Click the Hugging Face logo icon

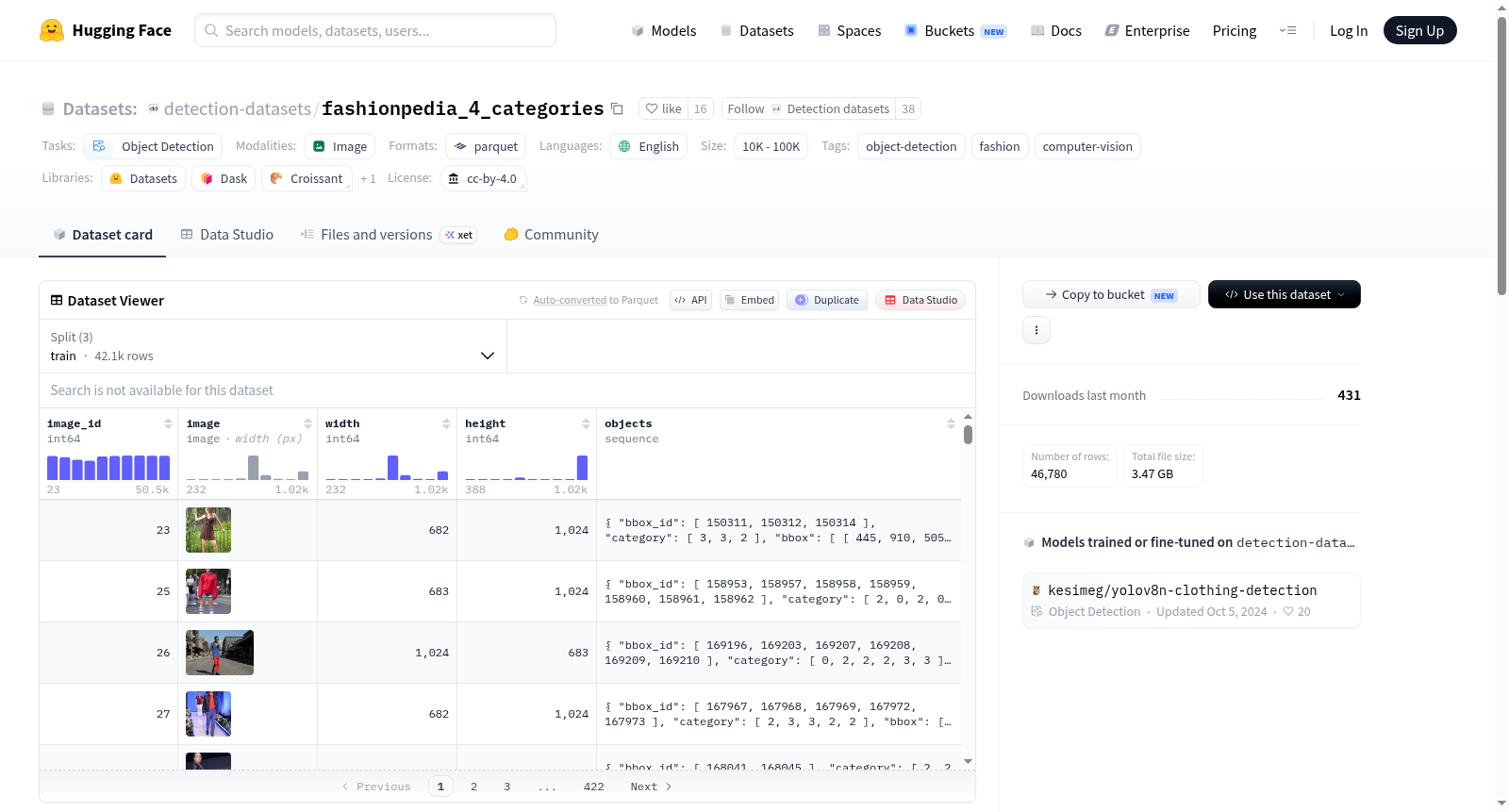pyautogui.click(x=52, y=30)
